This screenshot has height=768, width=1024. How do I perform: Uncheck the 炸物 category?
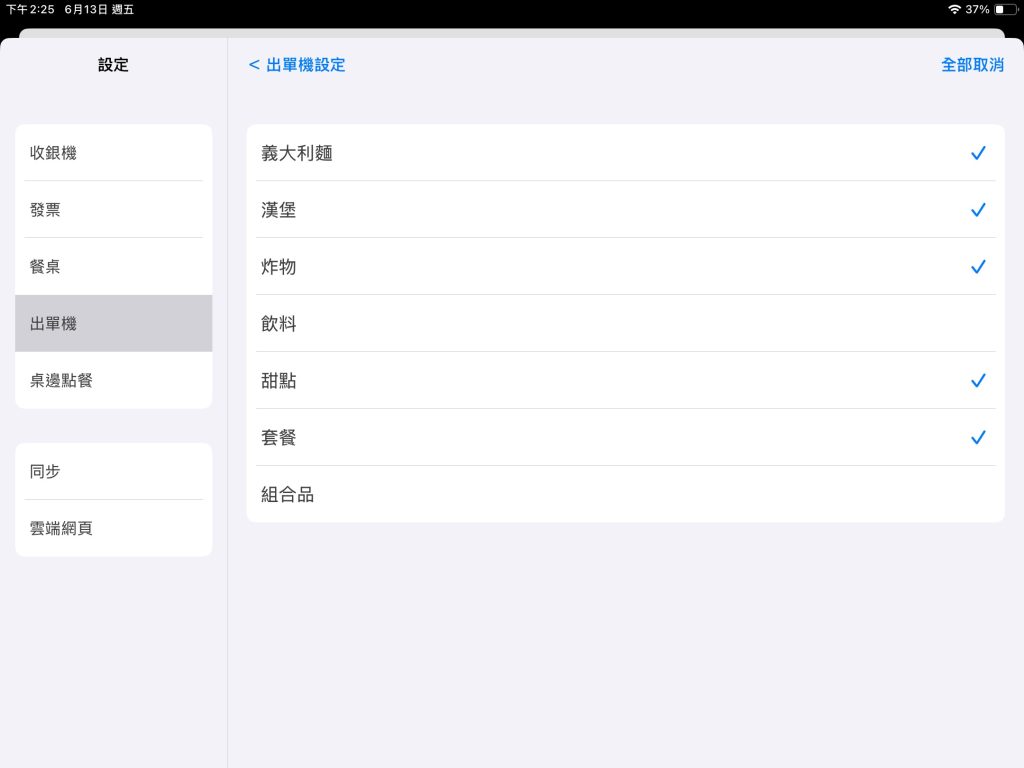[x=626, y=266]
